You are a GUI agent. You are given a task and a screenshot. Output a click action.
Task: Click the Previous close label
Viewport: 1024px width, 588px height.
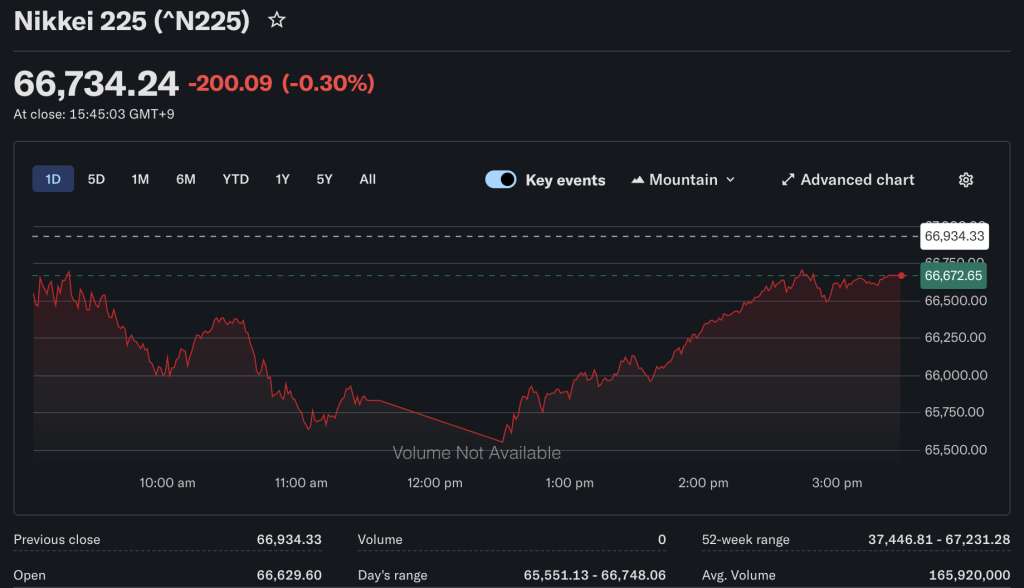coord(57,540)
